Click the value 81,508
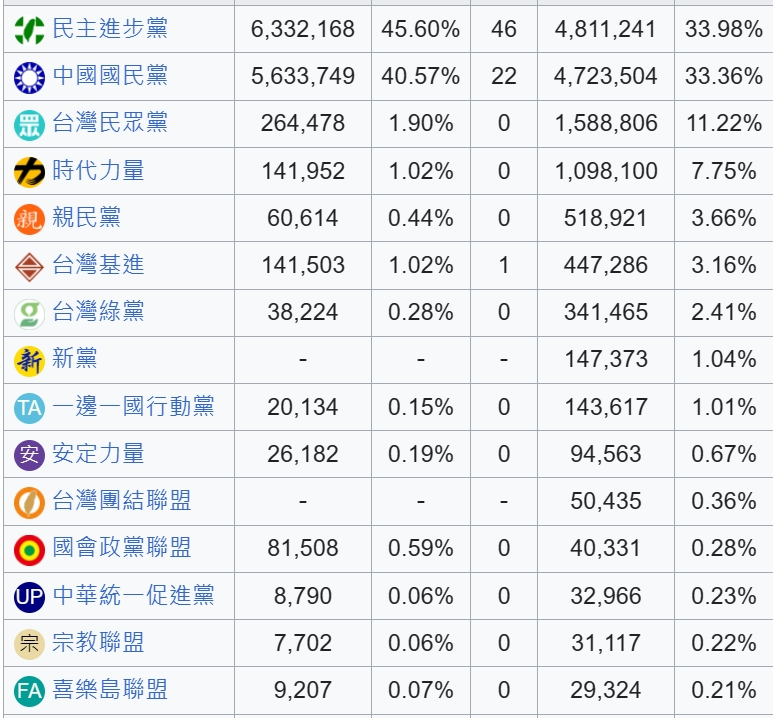 coord(303,548)
